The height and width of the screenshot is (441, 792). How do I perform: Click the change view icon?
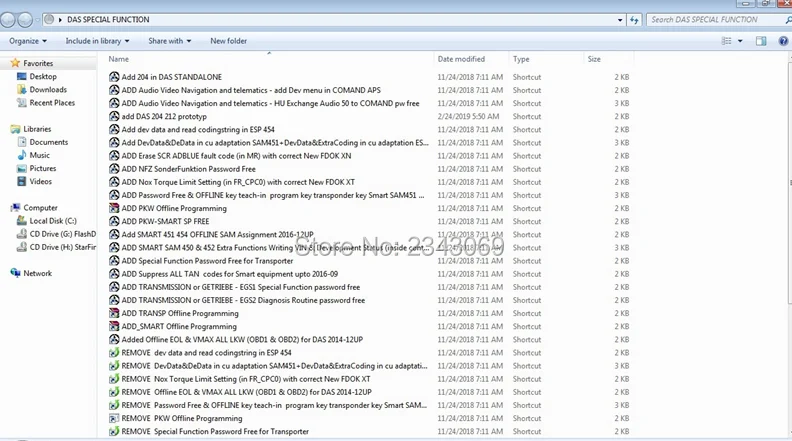[x=726, y=41]
